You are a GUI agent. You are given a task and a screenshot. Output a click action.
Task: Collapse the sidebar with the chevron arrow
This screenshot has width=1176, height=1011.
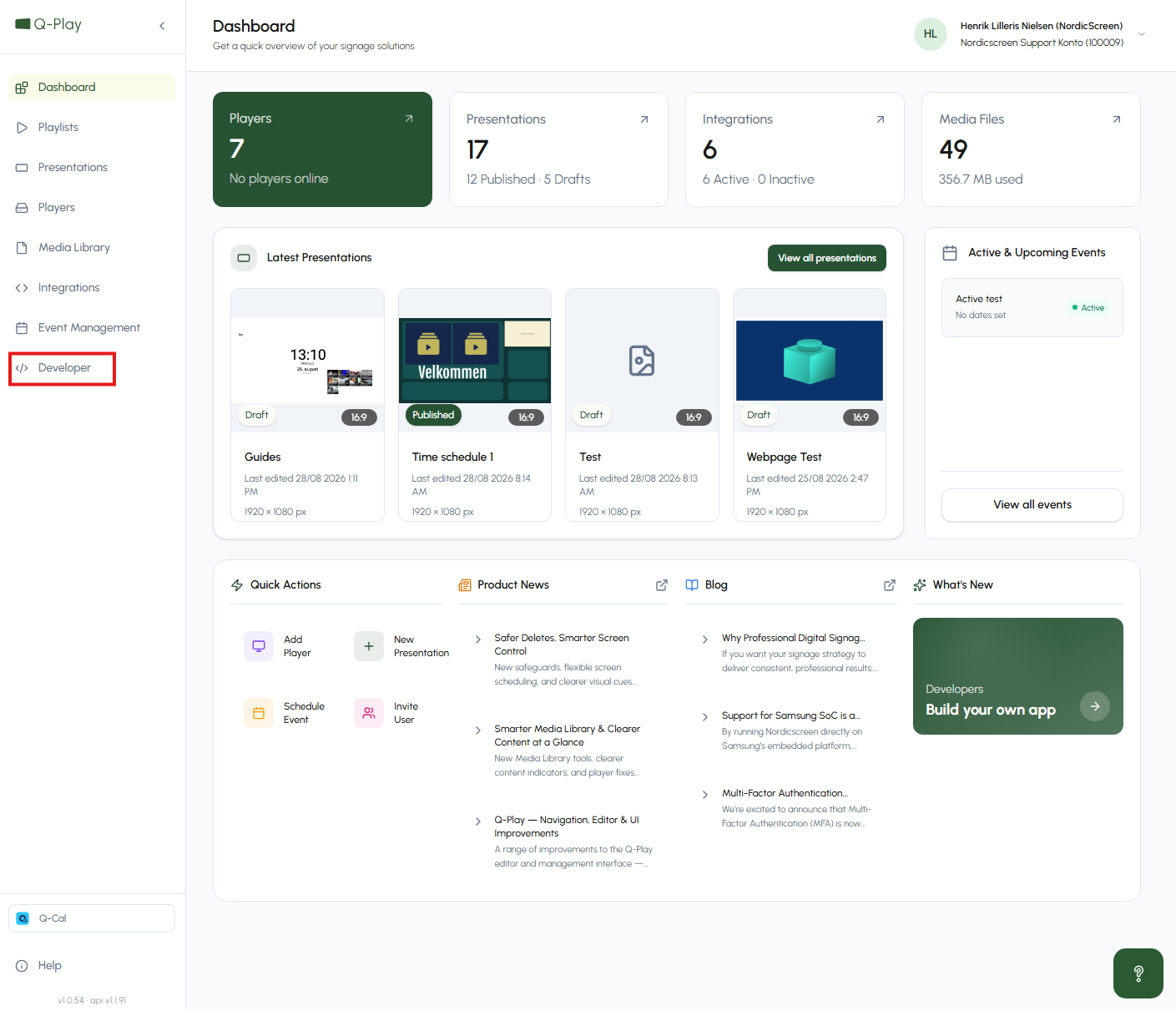click(162, 26)
